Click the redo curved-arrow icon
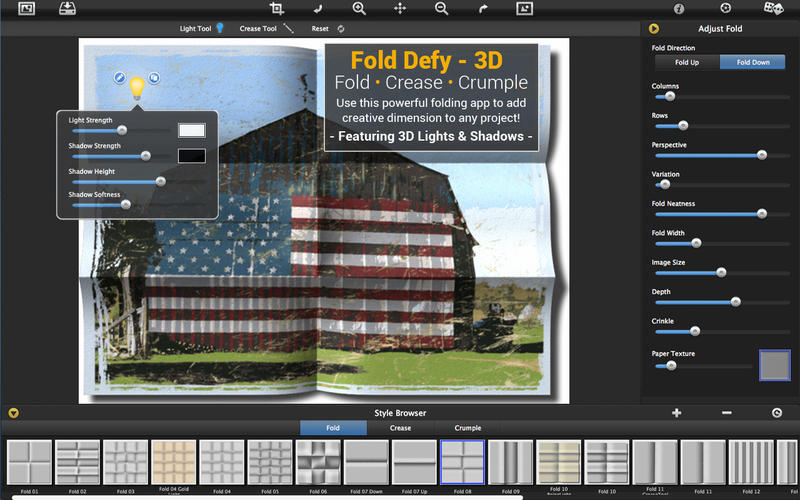This screenshot has height=500, width=800. (x=483, y=9)
